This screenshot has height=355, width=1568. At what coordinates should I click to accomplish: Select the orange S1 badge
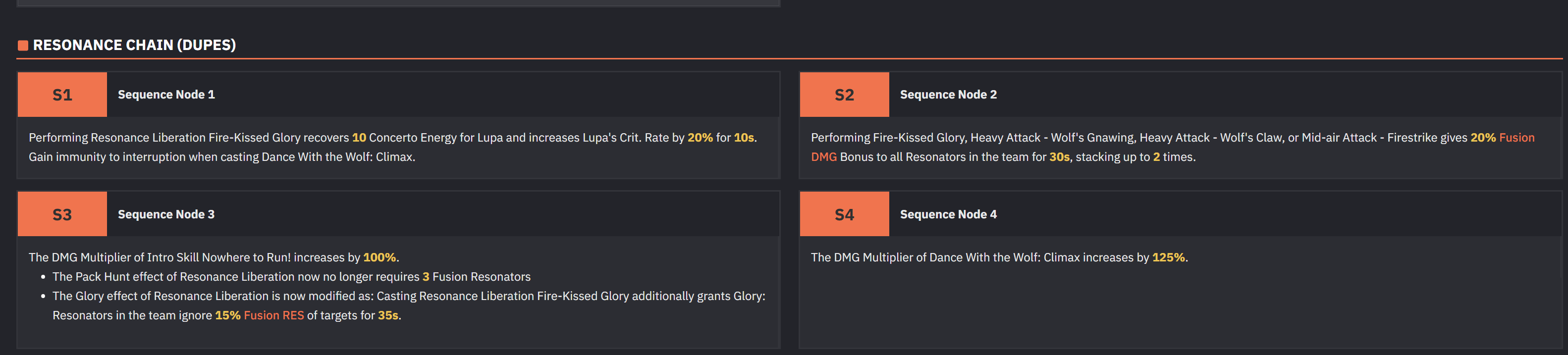point(62,95)
